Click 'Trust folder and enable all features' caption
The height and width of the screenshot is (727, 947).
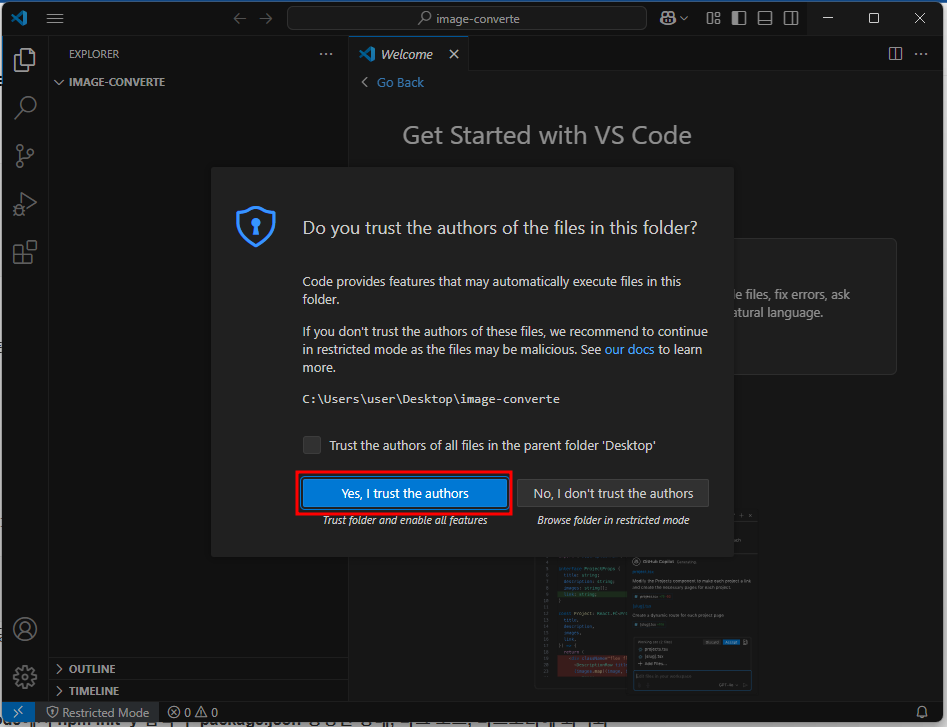click(405, 520)
